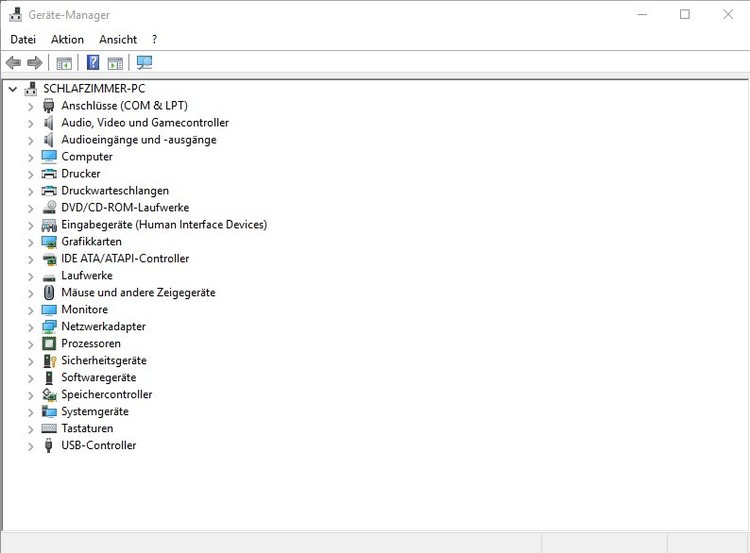750x553 pixels.
Task: Show or hide the console tree icon
Action: (x=64, y=63)
